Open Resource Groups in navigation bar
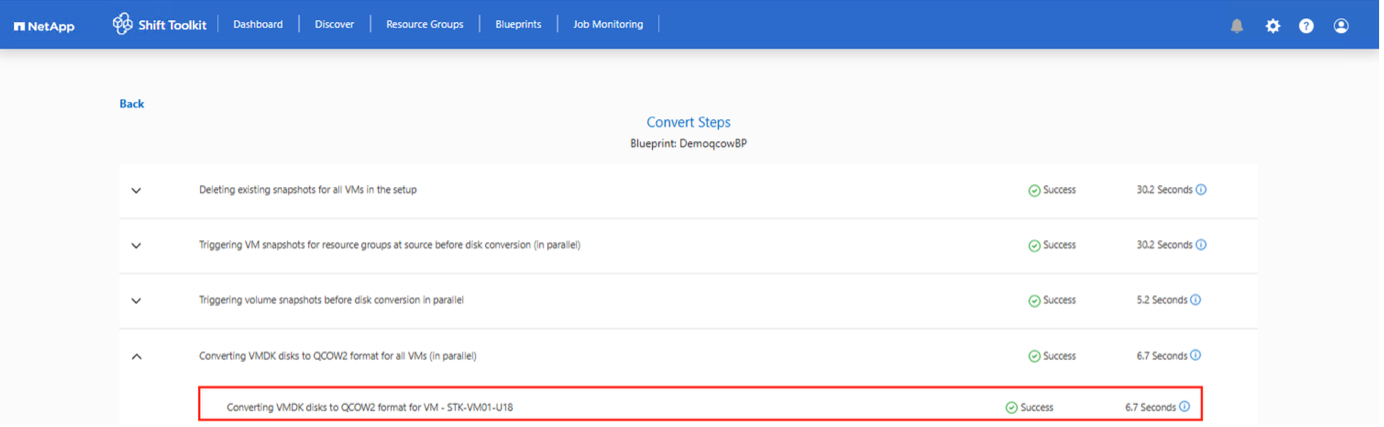This screenshot has height=427, width=1384. (x=425, y=24)
